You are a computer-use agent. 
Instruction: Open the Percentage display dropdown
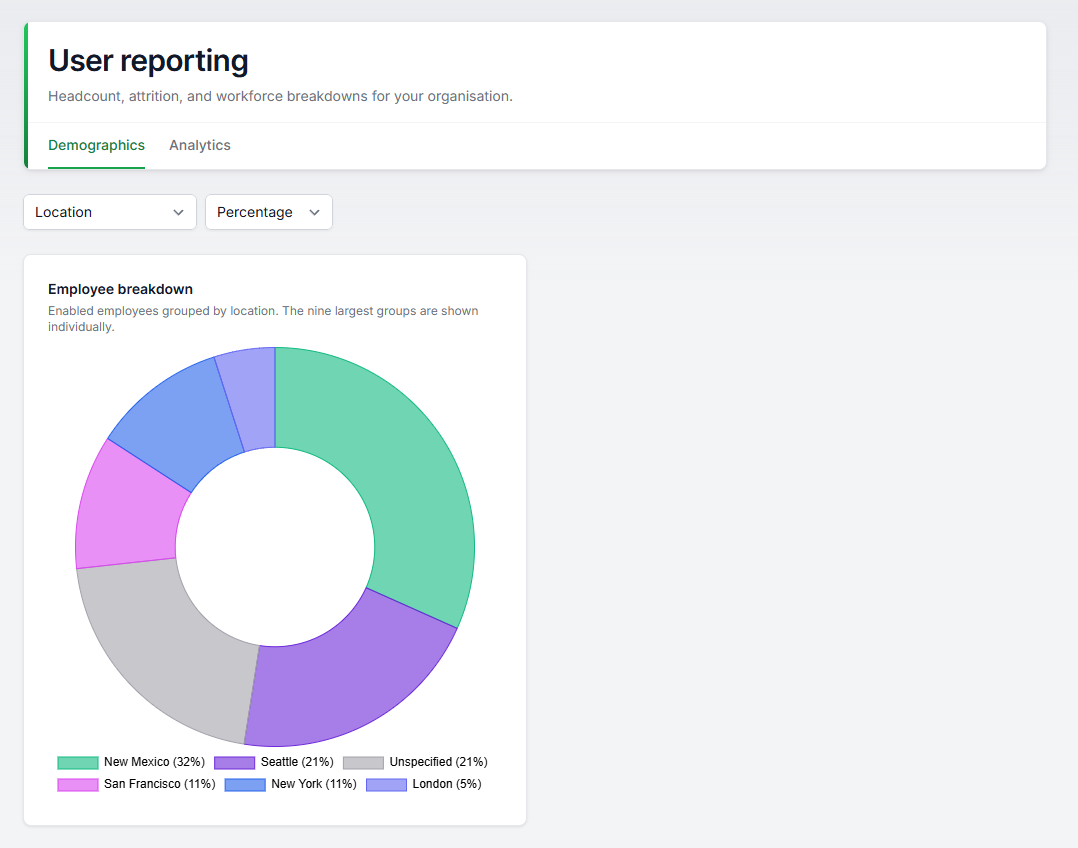(269, 212)
